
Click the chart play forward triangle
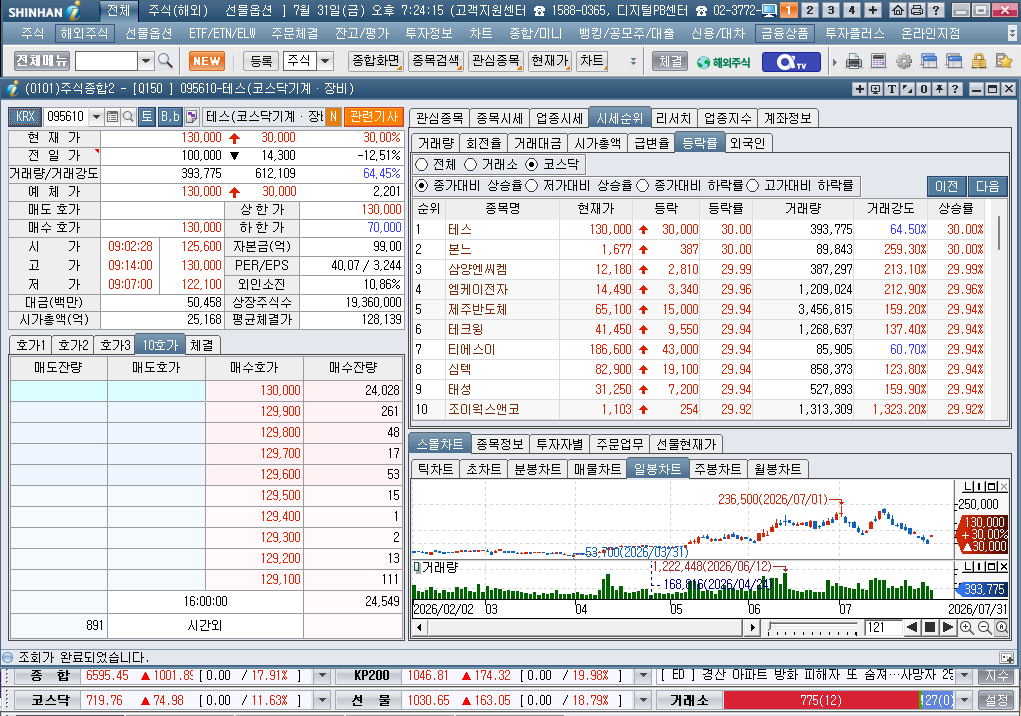point(947,627)
